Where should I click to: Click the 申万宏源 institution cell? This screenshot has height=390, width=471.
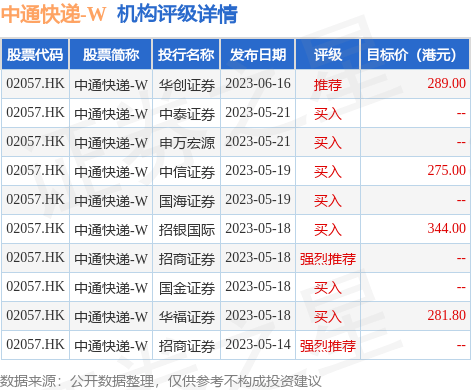187,143
